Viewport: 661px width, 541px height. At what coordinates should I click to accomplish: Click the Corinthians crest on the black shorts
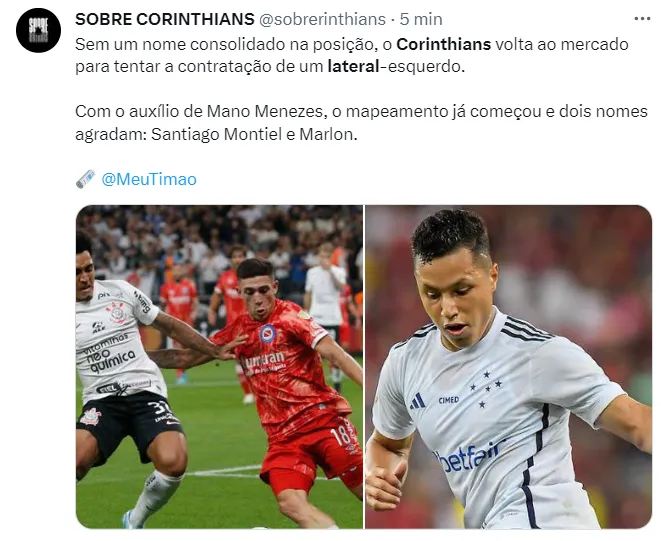91,417
